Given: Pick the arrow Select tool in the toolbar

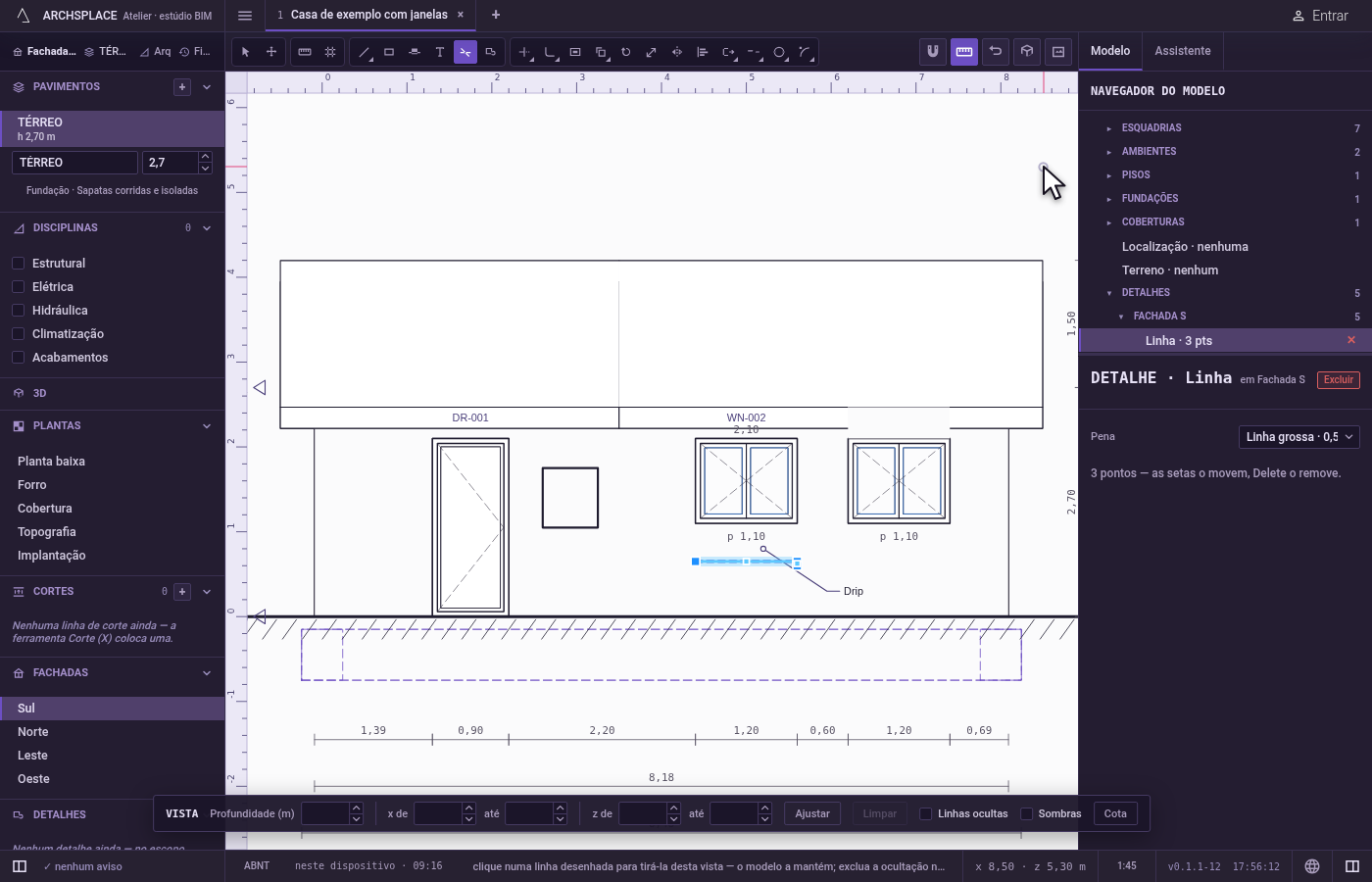Looking at the screenshot, I should click(x=246, y=52).
